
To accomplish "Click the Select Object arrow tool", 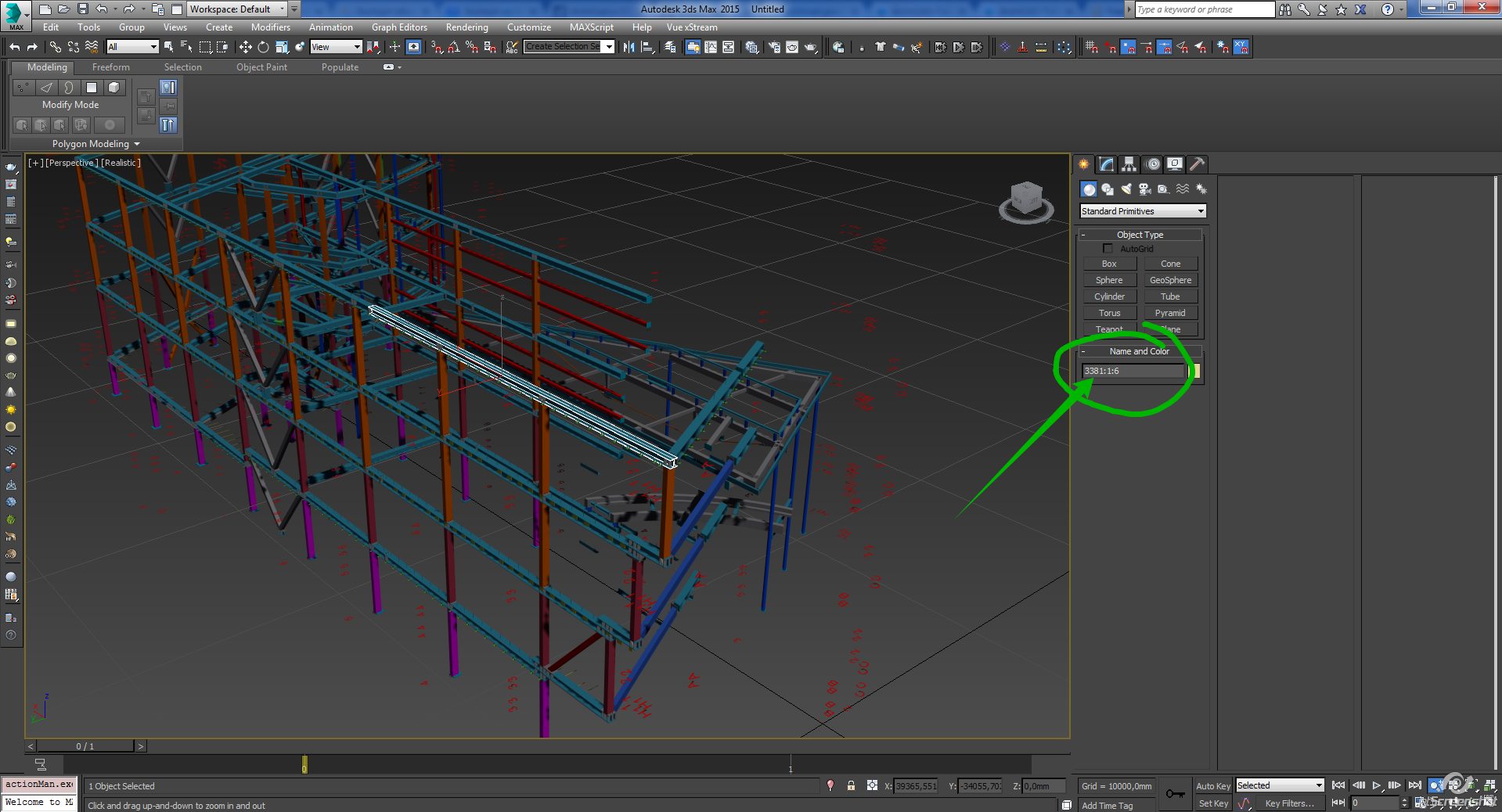I will [x=168, y=47].
